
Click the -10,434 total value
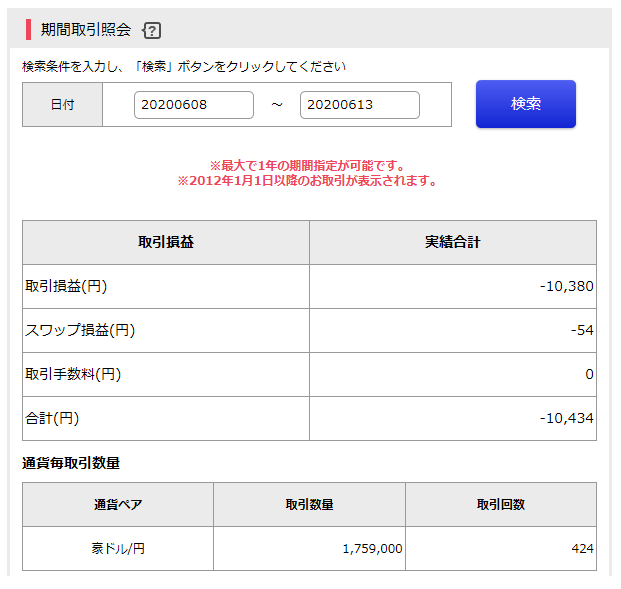[x=566, y=418]
